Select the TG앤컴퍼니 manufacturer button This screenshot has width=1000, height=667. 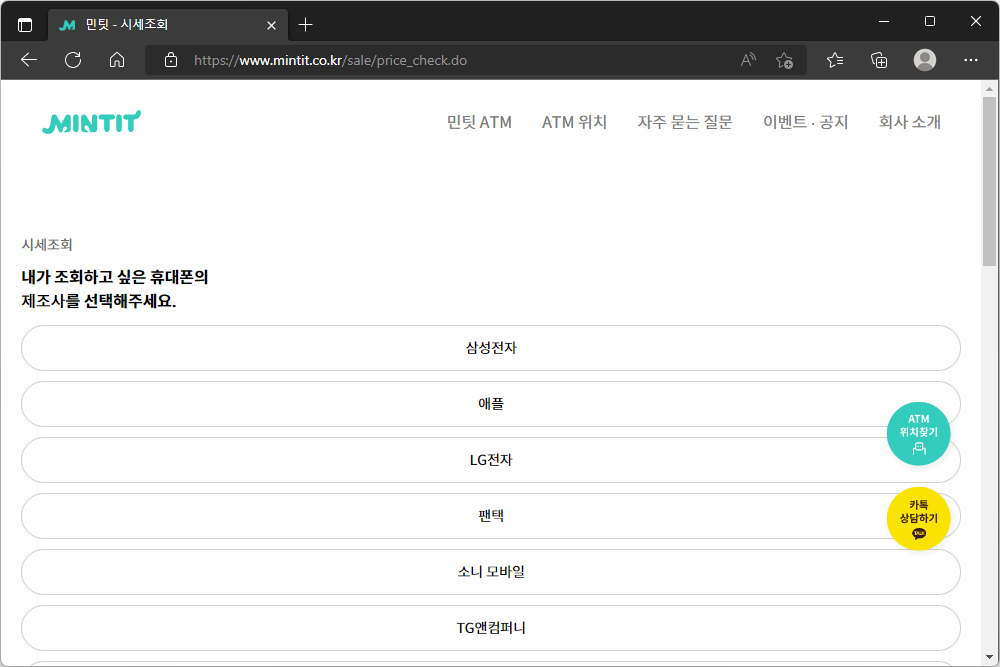490,628
